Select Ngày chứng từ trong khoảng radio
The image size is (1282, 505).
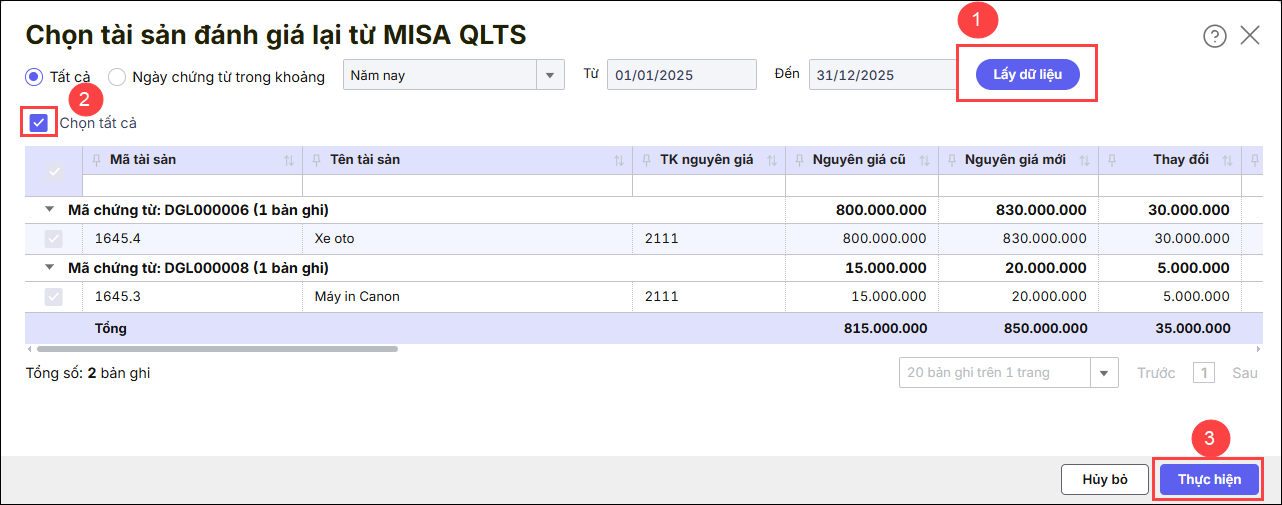(117, 76)
